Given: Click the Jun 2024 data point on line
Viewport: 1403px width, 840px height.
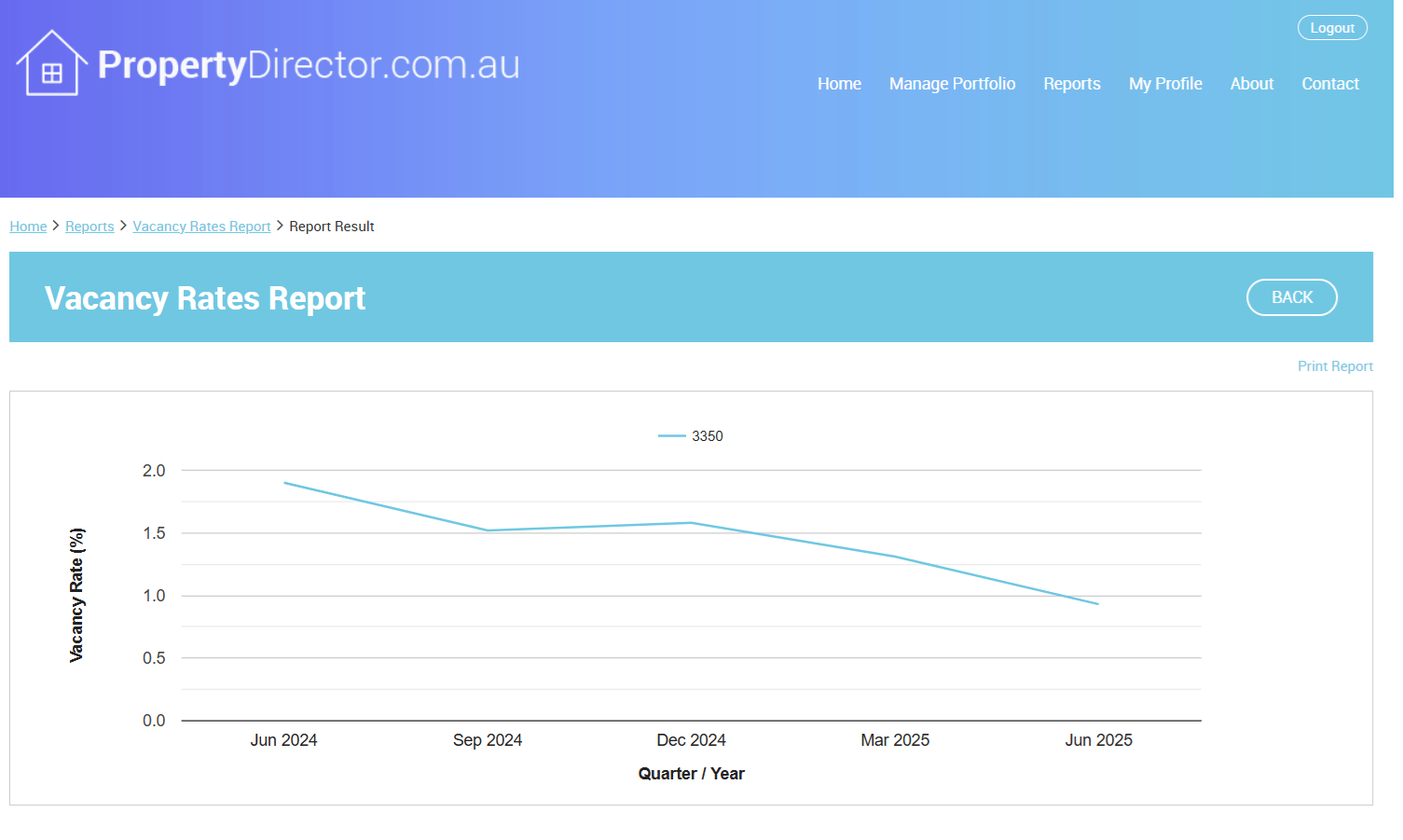Looking at the screenshot, I should (284, 483).
